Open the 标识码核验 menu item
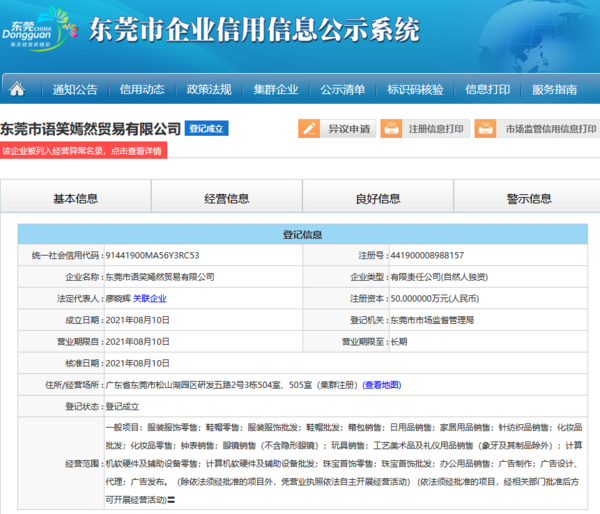Screen dimensions: 600x514 (415, 90)
